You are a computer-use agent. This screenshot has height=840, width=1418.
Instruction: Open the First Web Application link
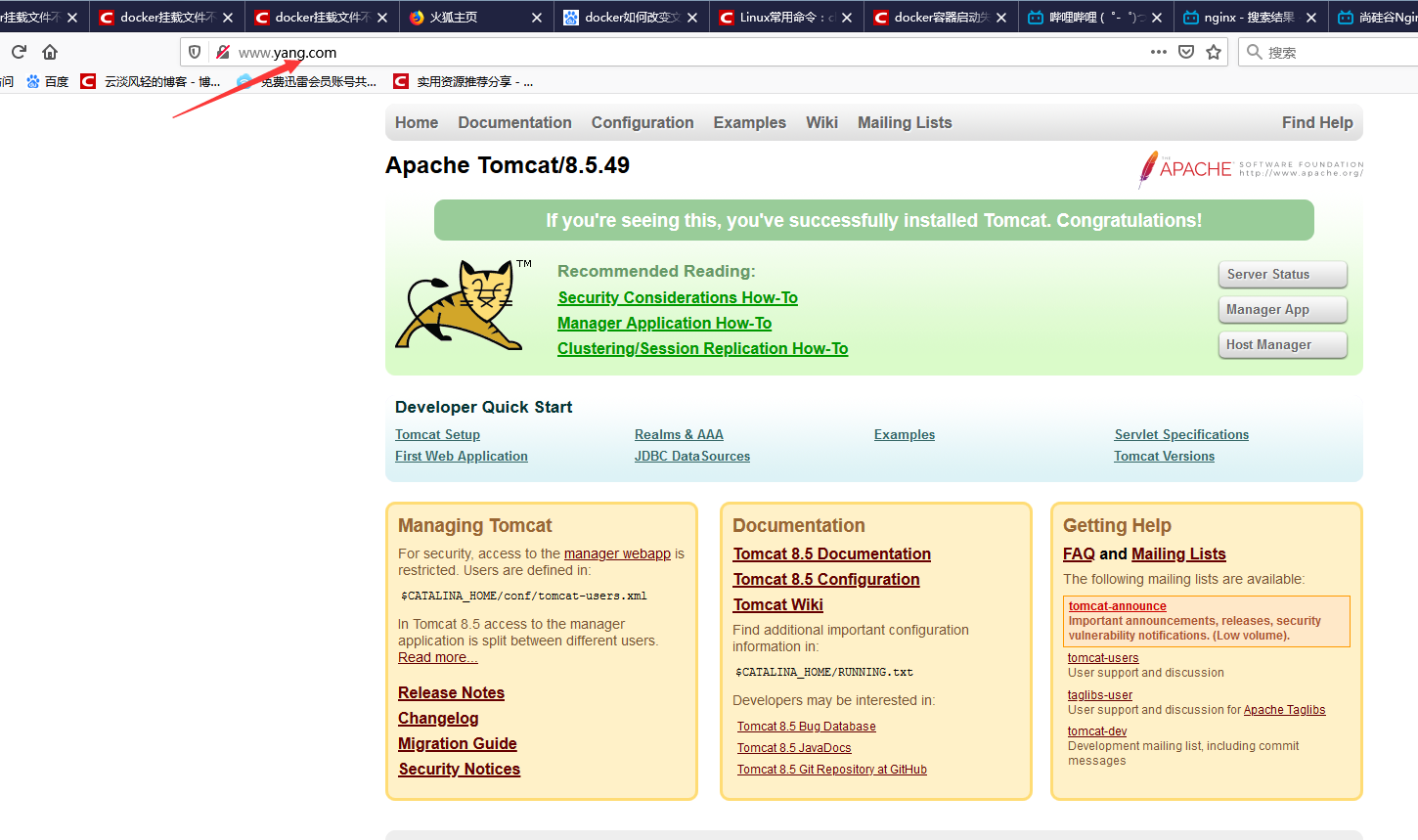pos(462,456)
